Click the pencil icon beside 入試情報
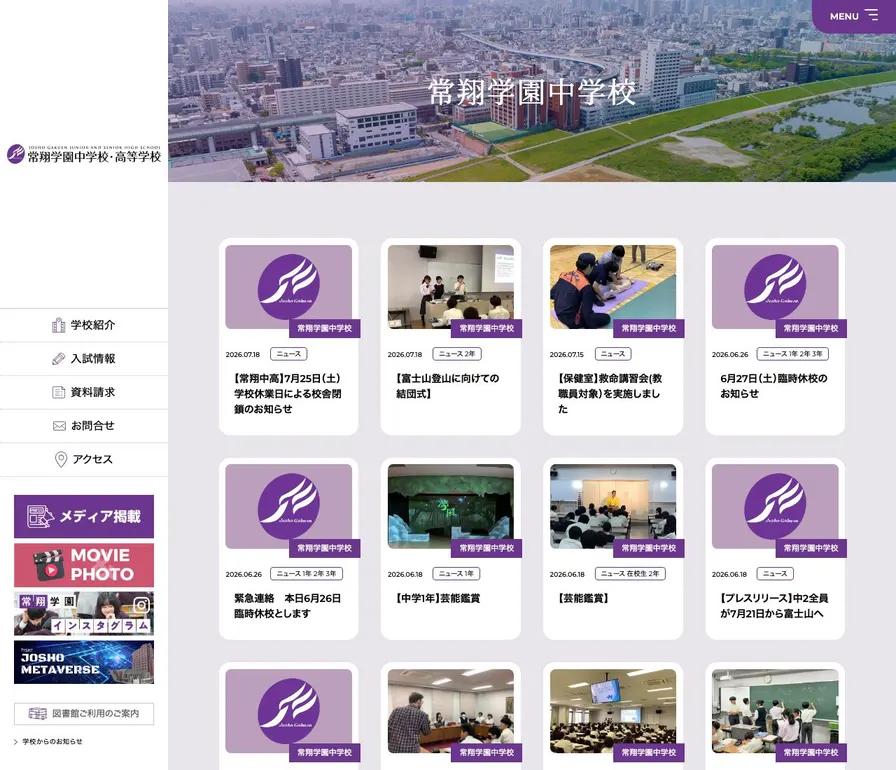Image resolution: width=896 pixels, height=770 pixels. click(x=58, y=359)
